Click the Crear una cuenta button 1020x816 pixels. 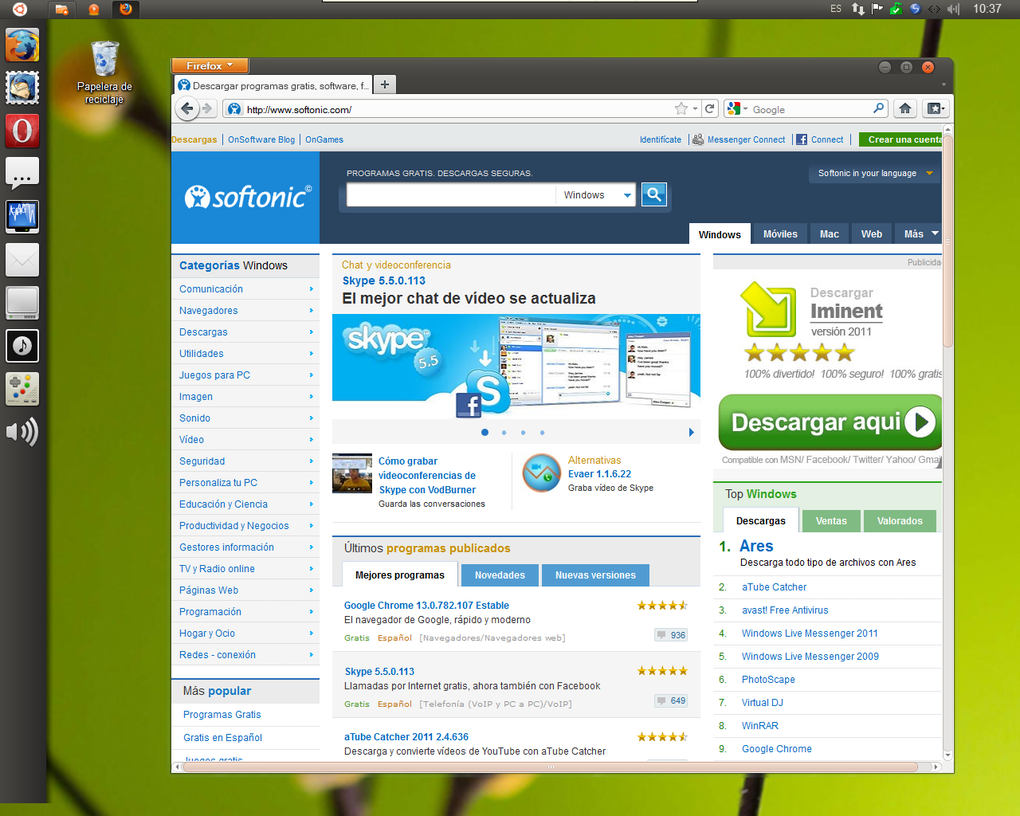point(901,139)
